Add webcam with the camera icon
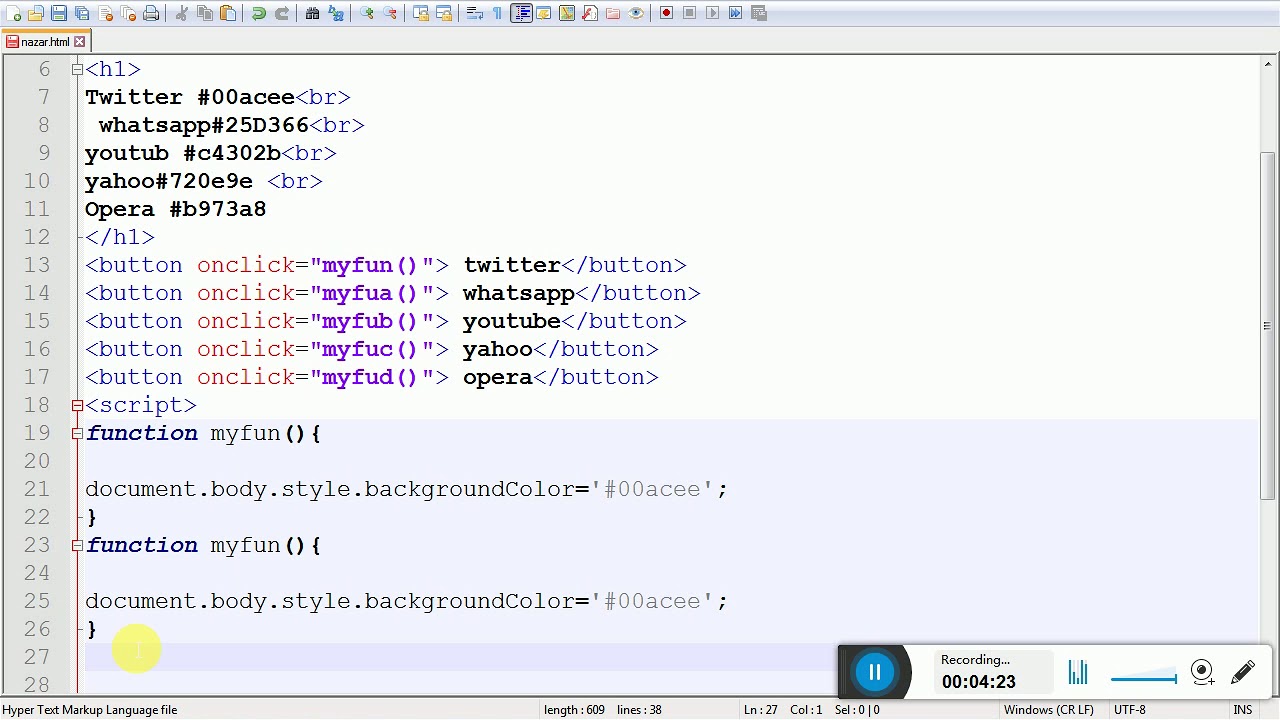 pyautogui.click(x=1202, y=672)
